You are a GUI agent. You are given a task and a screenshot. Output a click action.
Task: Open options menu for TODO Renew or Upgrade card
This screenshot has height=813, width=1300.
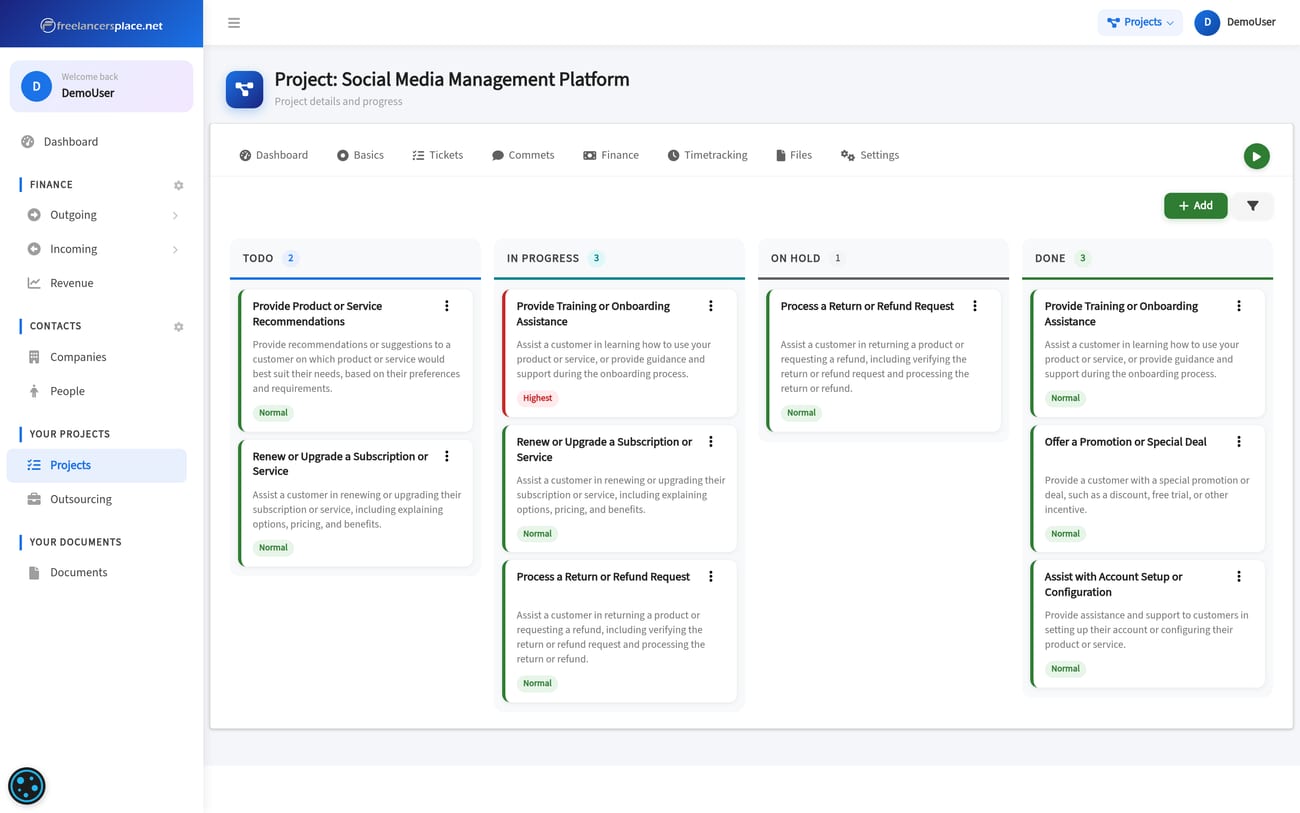[447, 456]
